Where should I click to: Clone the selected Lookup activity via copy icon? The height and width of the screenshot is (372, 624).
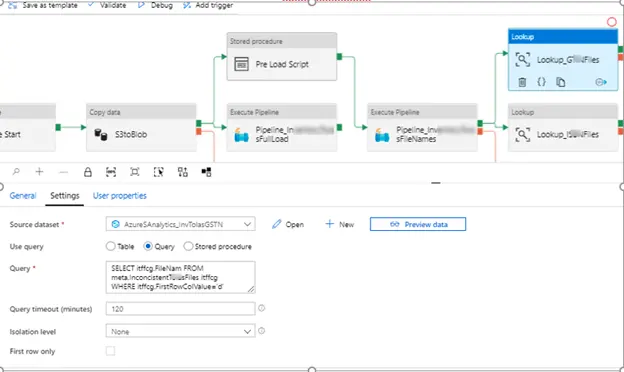(x=560, y=82)
